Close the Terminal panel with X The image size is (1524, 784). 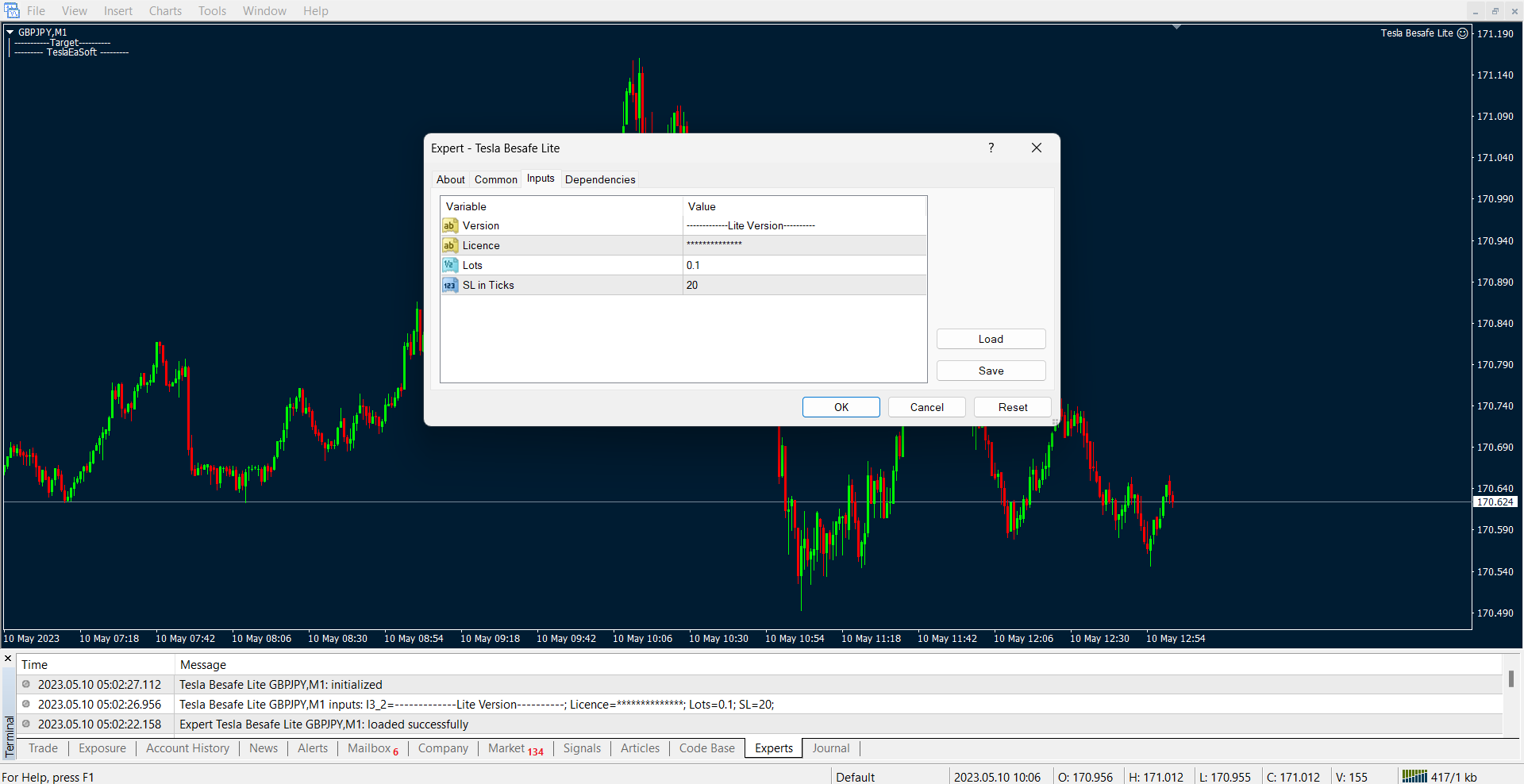(x=8, y=659)
